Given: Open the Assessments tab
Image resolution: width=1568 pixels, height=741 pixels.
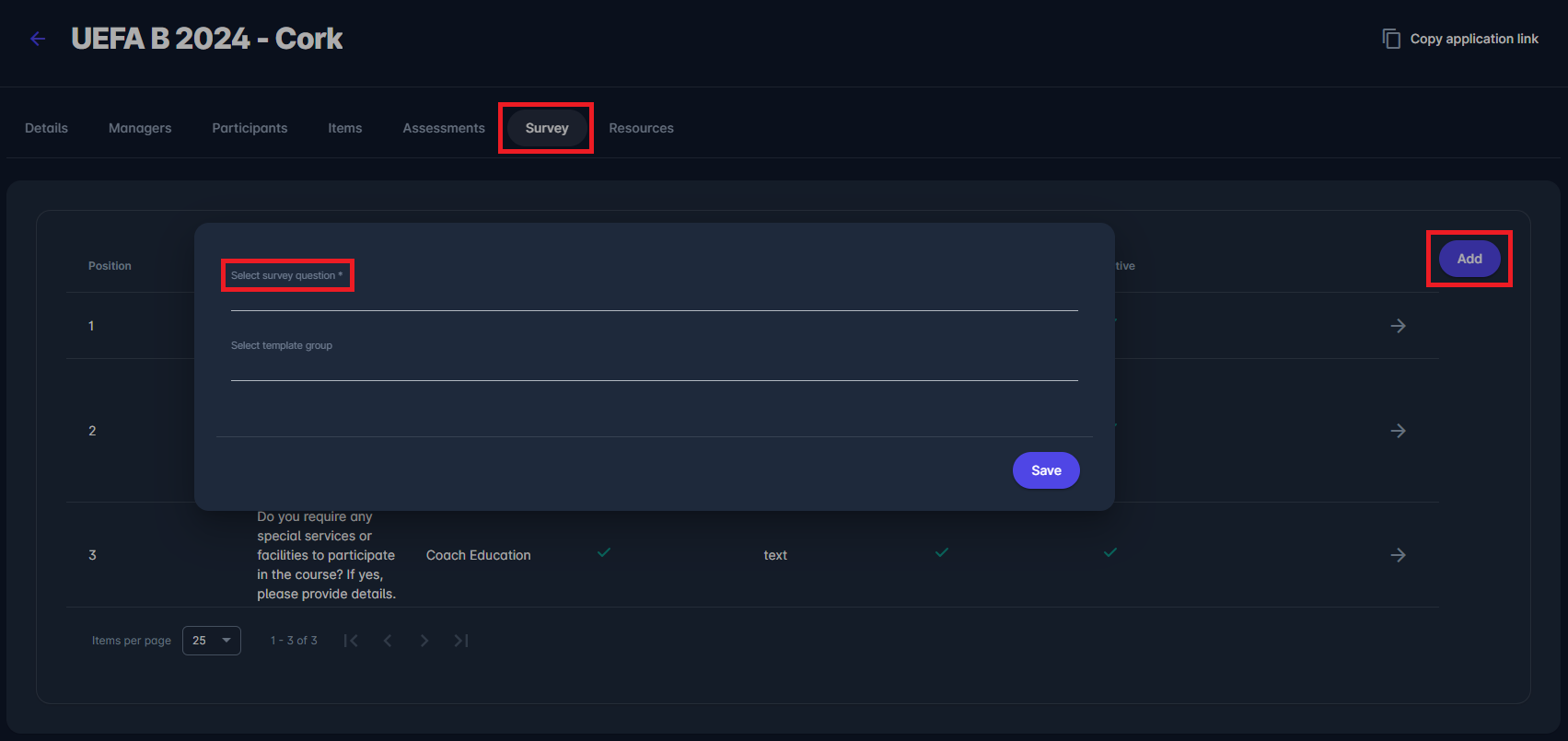Looking at the screenshot, I should 443,128.
